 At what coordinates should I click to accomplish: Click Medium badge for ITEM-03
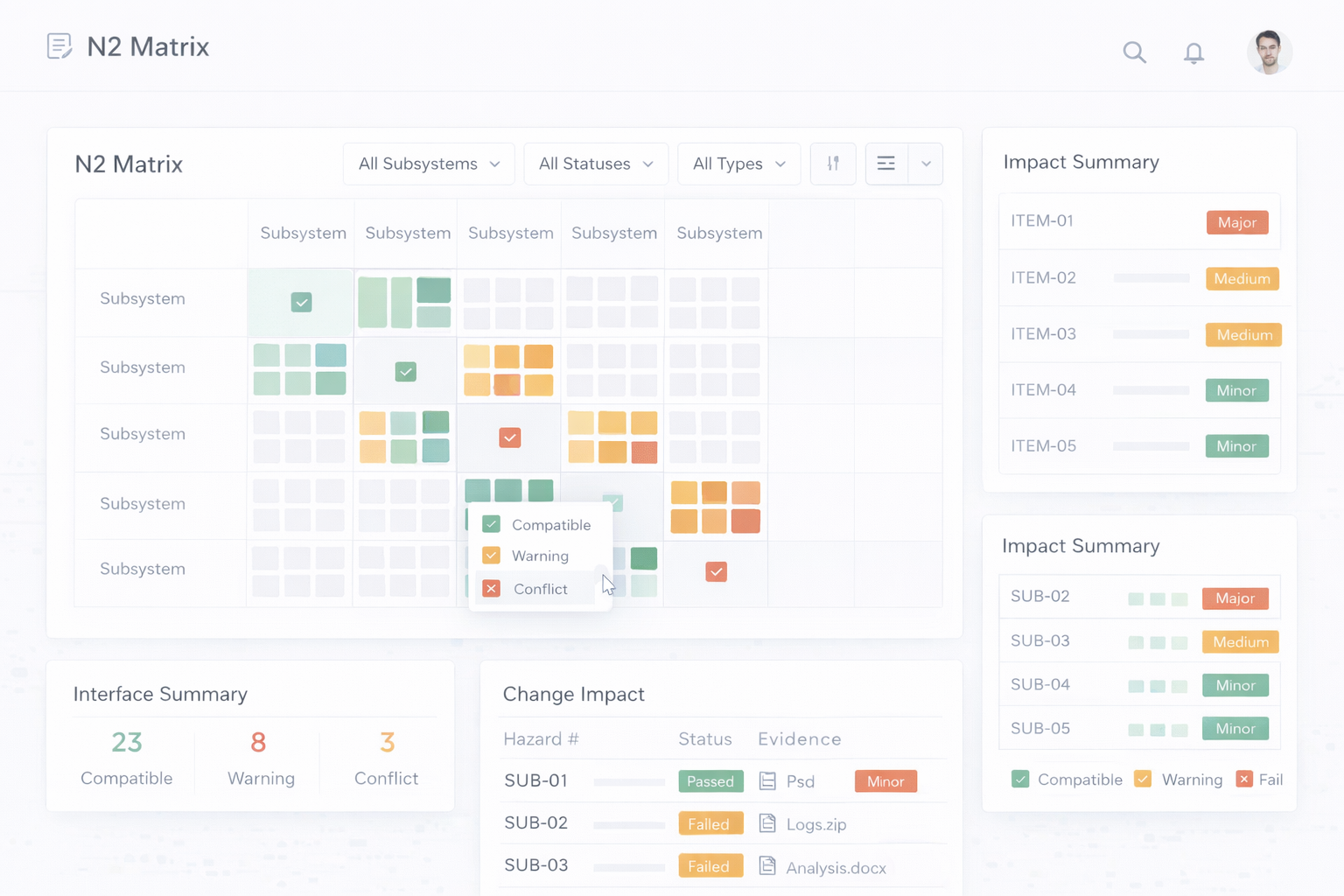(x=1243, y=334)
